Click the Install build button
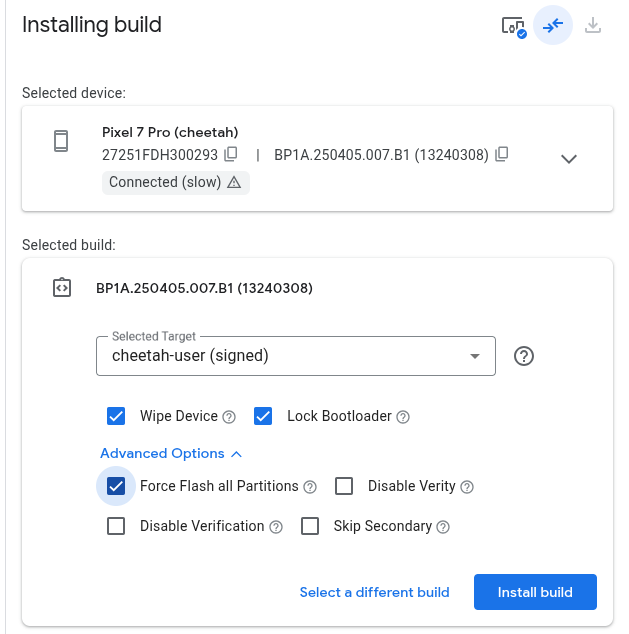This screenshot has width=629, height=634. coord(535,592)
